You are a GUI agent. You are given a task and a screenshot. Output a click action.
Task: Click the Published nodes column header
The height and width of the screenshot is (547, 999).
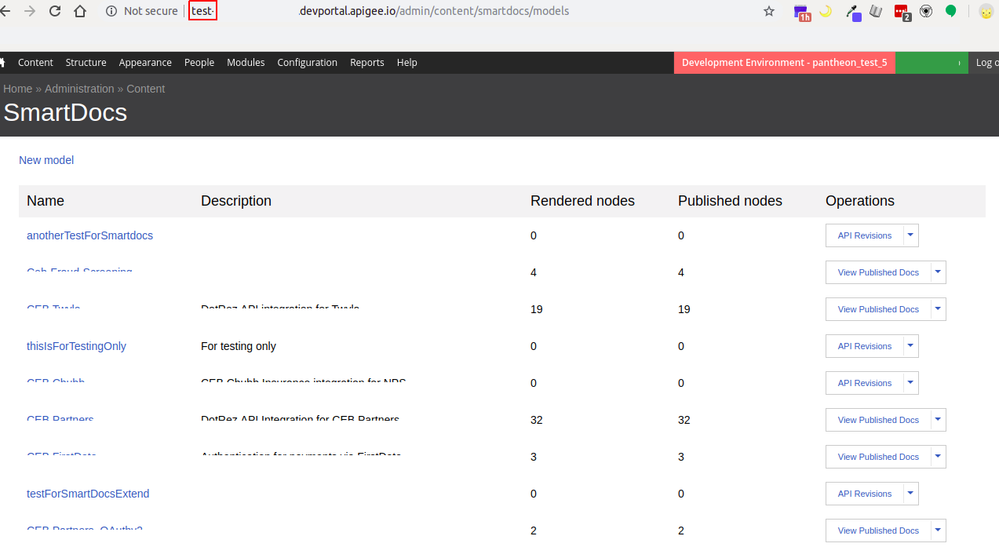pos(730,201)
